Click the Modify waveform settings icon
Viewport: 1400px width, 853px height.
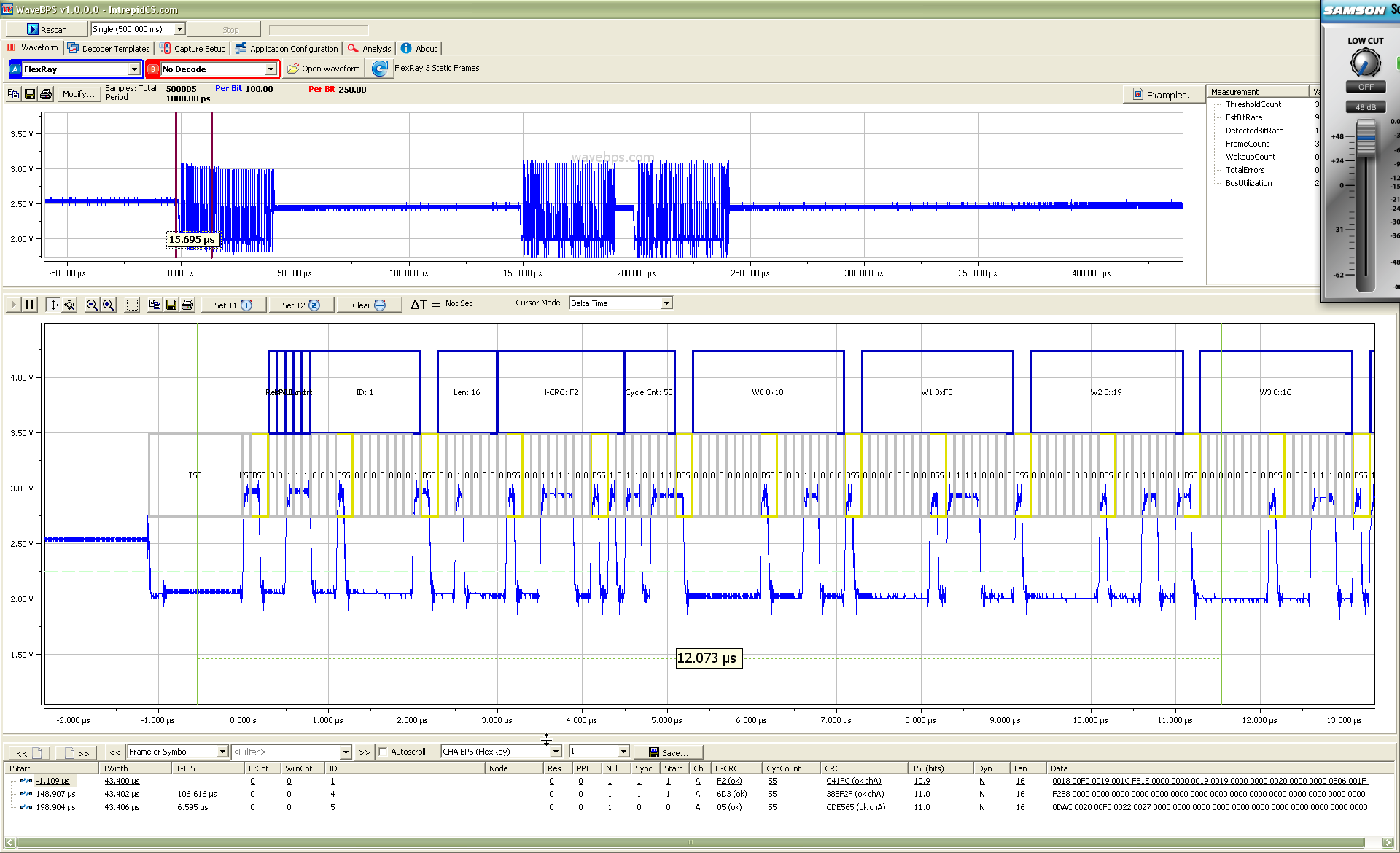tap(76, 94)
